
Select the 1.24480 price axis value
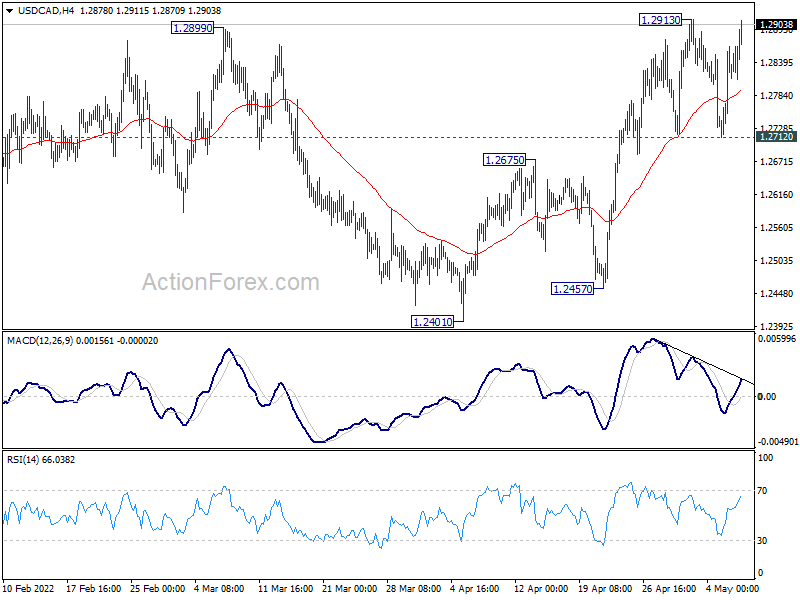pos(777,294)
